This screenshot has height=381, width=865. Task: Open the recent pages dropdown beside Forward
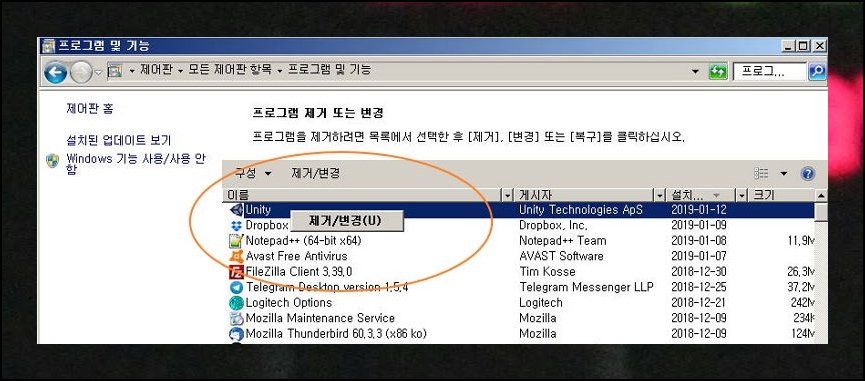coord(98,73)
